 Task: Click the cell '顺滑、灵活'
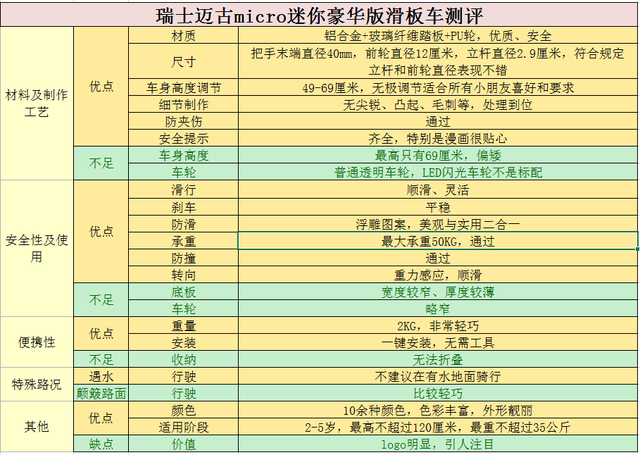[x=438, y=190]
